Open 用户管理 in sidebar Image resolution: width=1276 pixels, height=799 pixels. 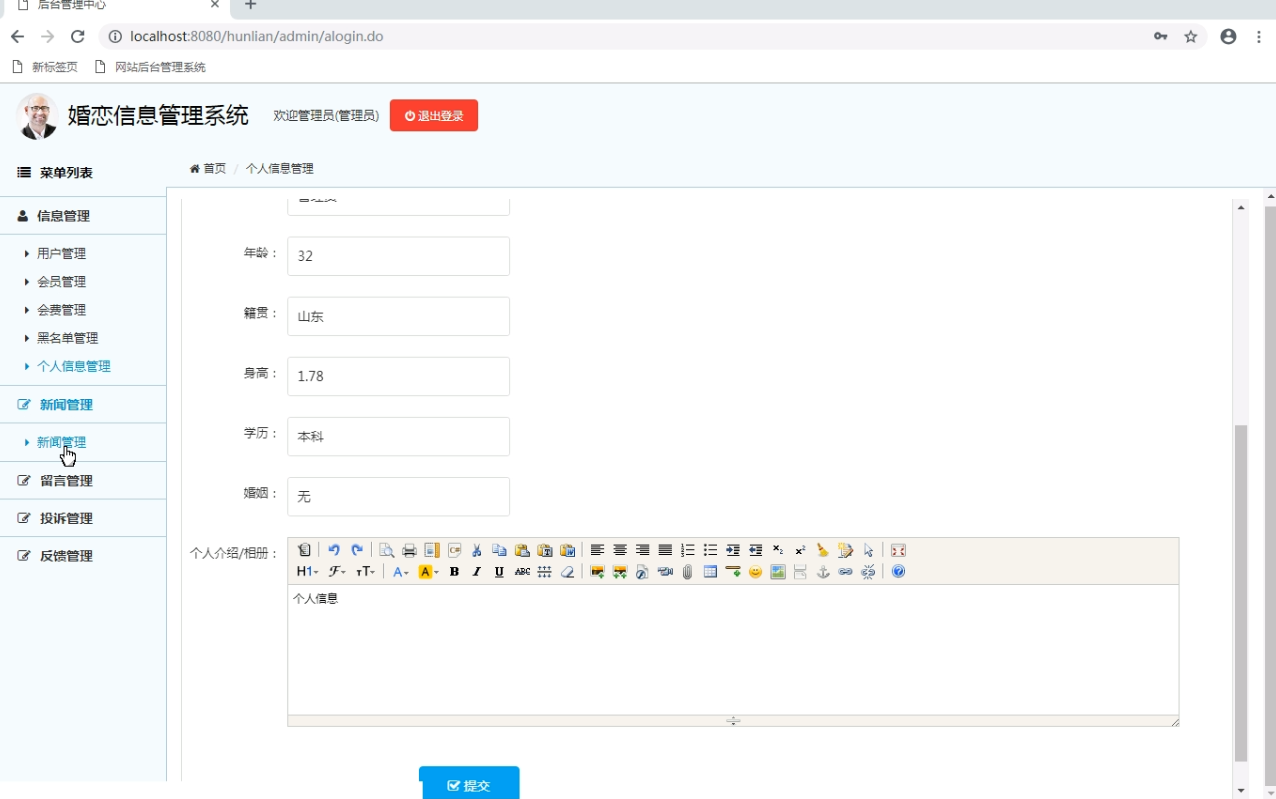click(62, 254)
